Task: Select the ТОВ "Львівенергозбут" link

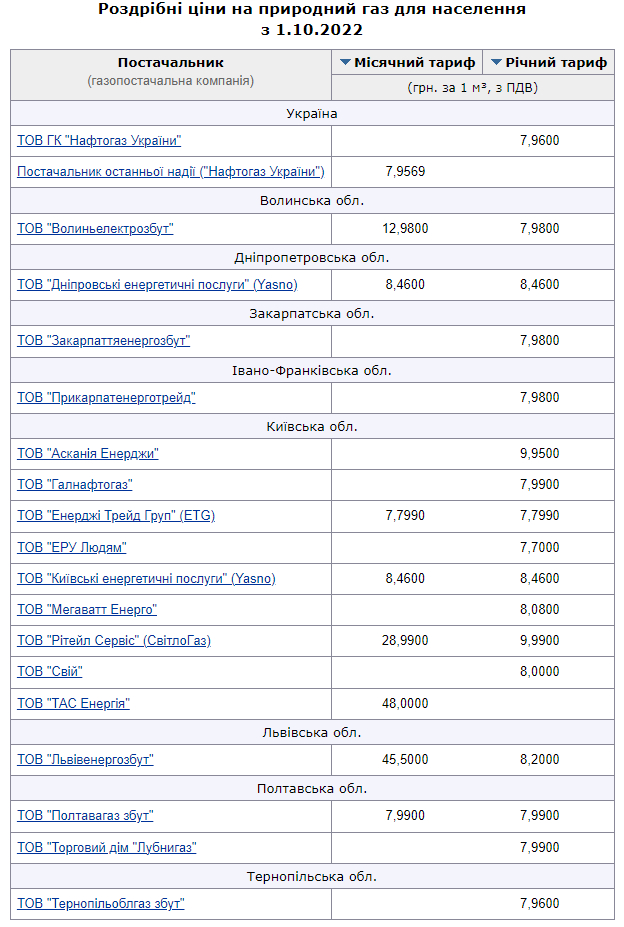Action: (85, 760)
